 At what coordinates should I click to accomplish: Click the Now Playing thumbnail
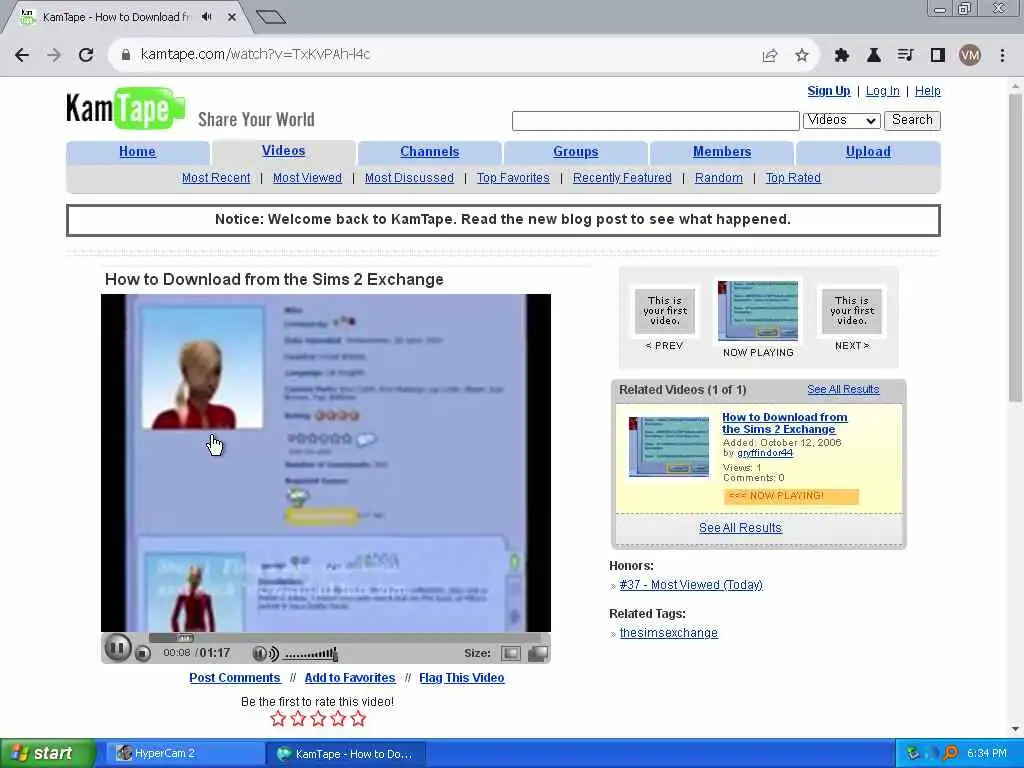click(758, 311)
